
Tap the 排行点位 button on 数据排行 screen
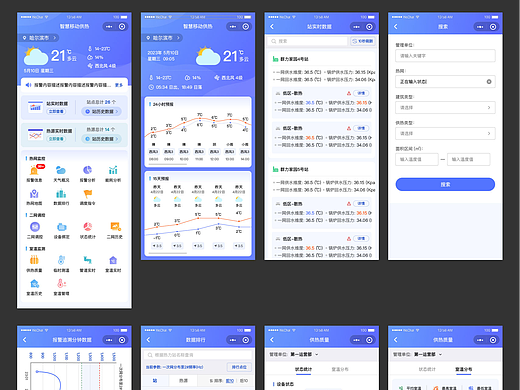tap(239, 367)
